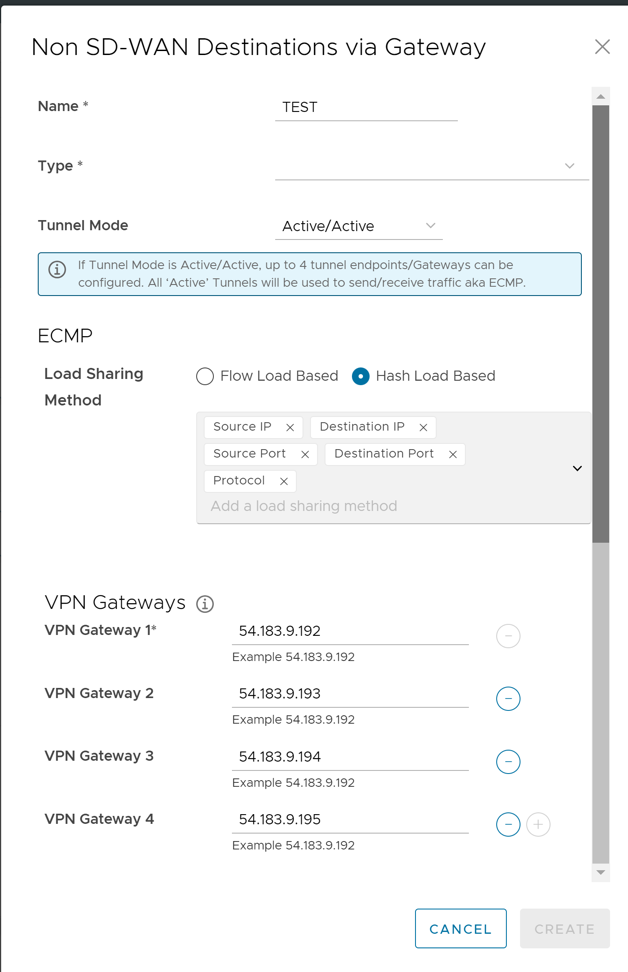Expand the load sharing method list
Screen dimensions: 628x972
(x=577, y=468)
